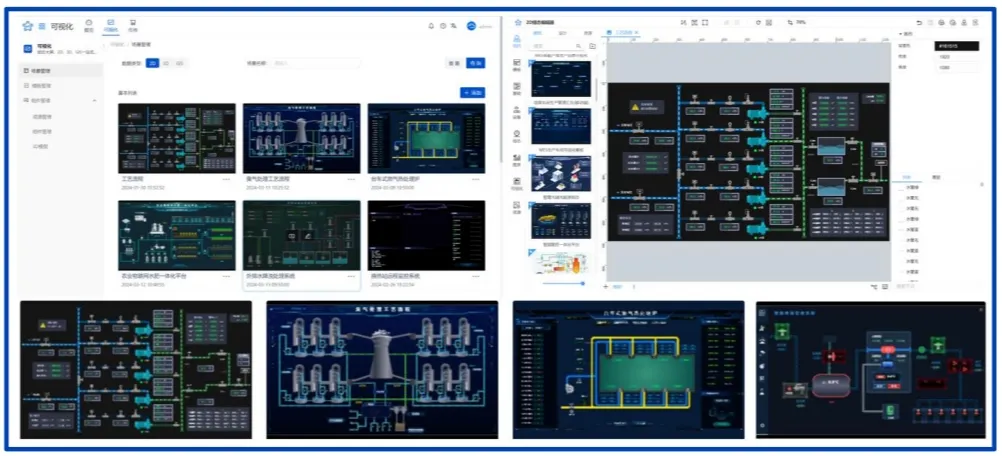The width and height of the screenshot is (1002, 456).
Task: Select the 3D scene type option
Action: click(166, 63)
